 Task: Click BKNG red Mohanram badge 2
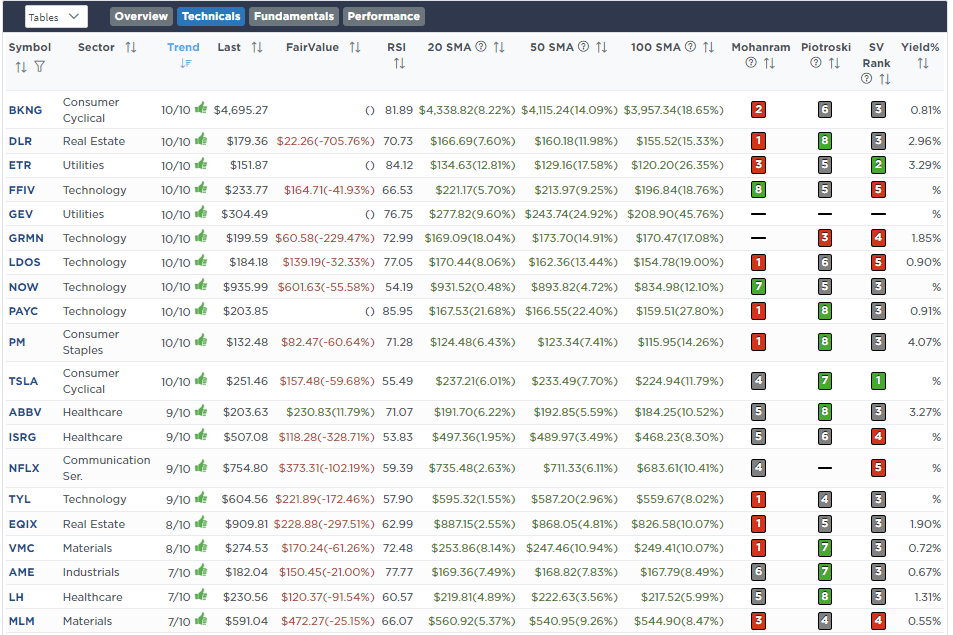[758, 109]
